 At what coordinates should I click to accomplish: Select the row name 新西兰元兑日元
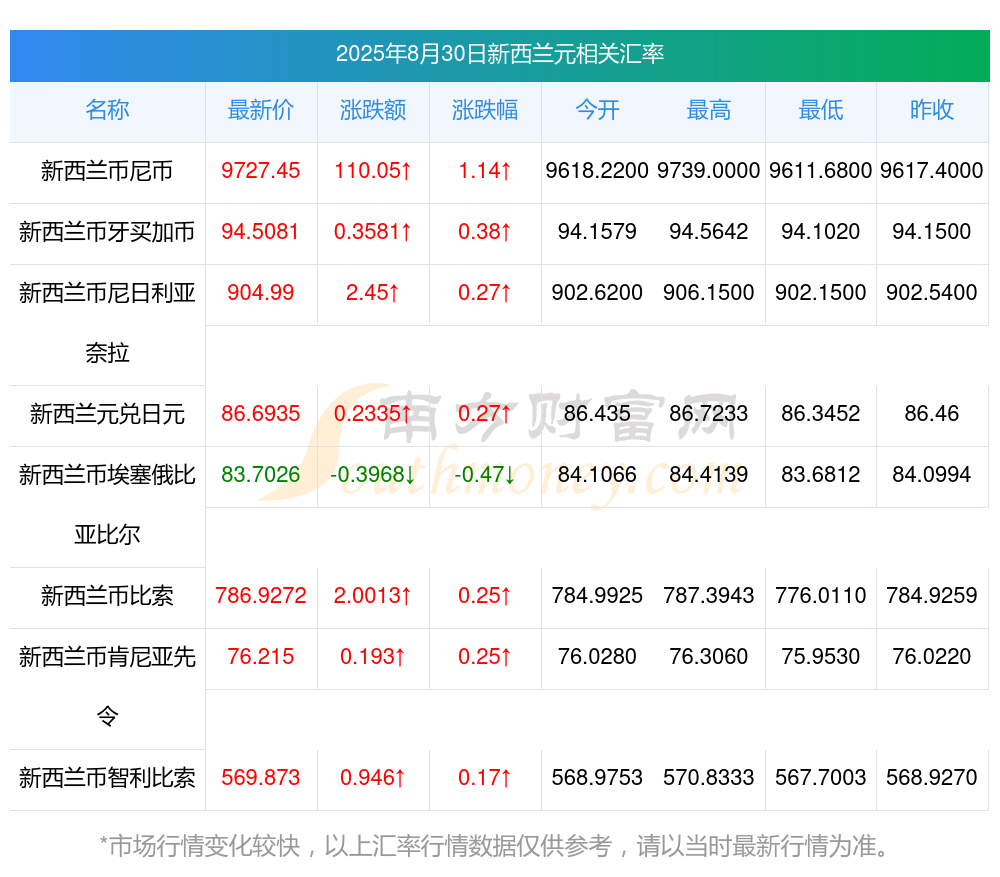pyautogui.click(x=107, y=414)
